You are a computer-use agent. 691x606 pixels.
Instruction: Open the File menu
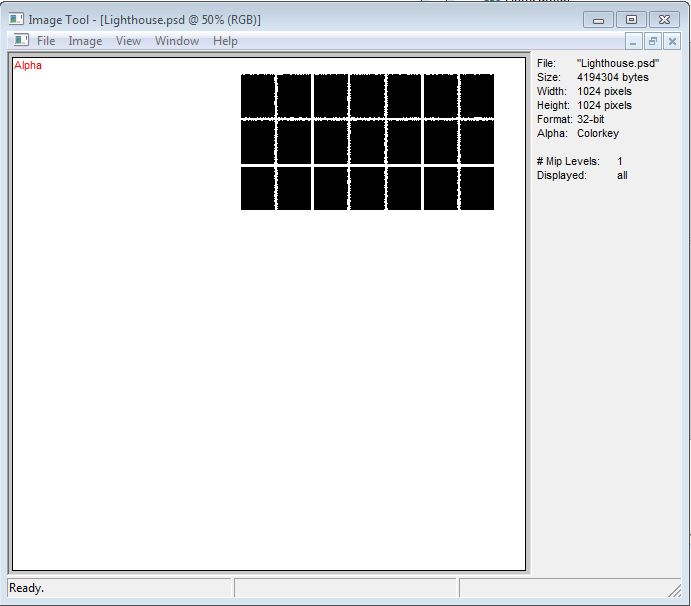coord(46,41)
